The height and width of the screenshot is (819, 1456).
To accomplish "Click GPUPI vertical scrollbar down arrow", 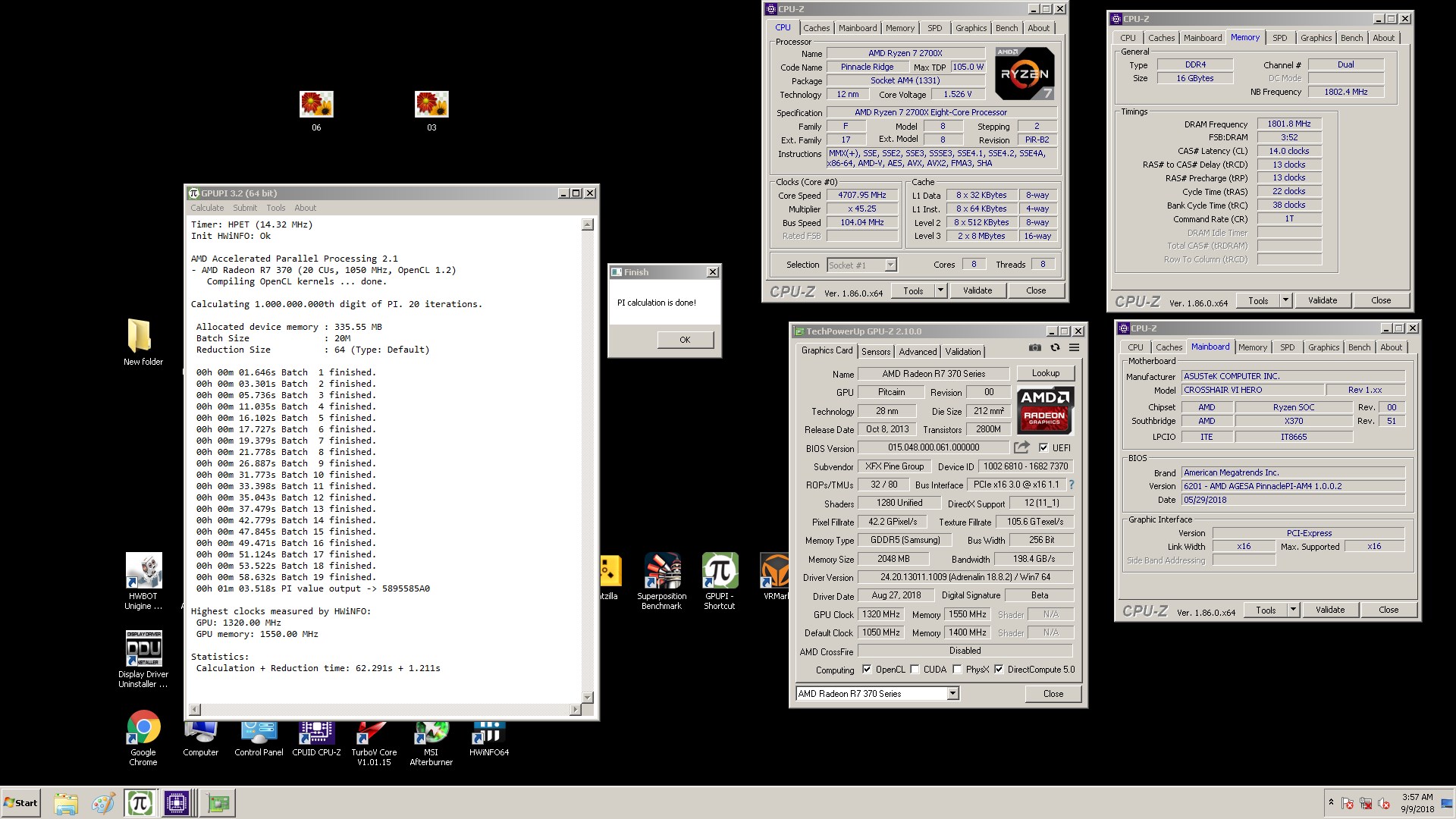I will tap(587, 697).
